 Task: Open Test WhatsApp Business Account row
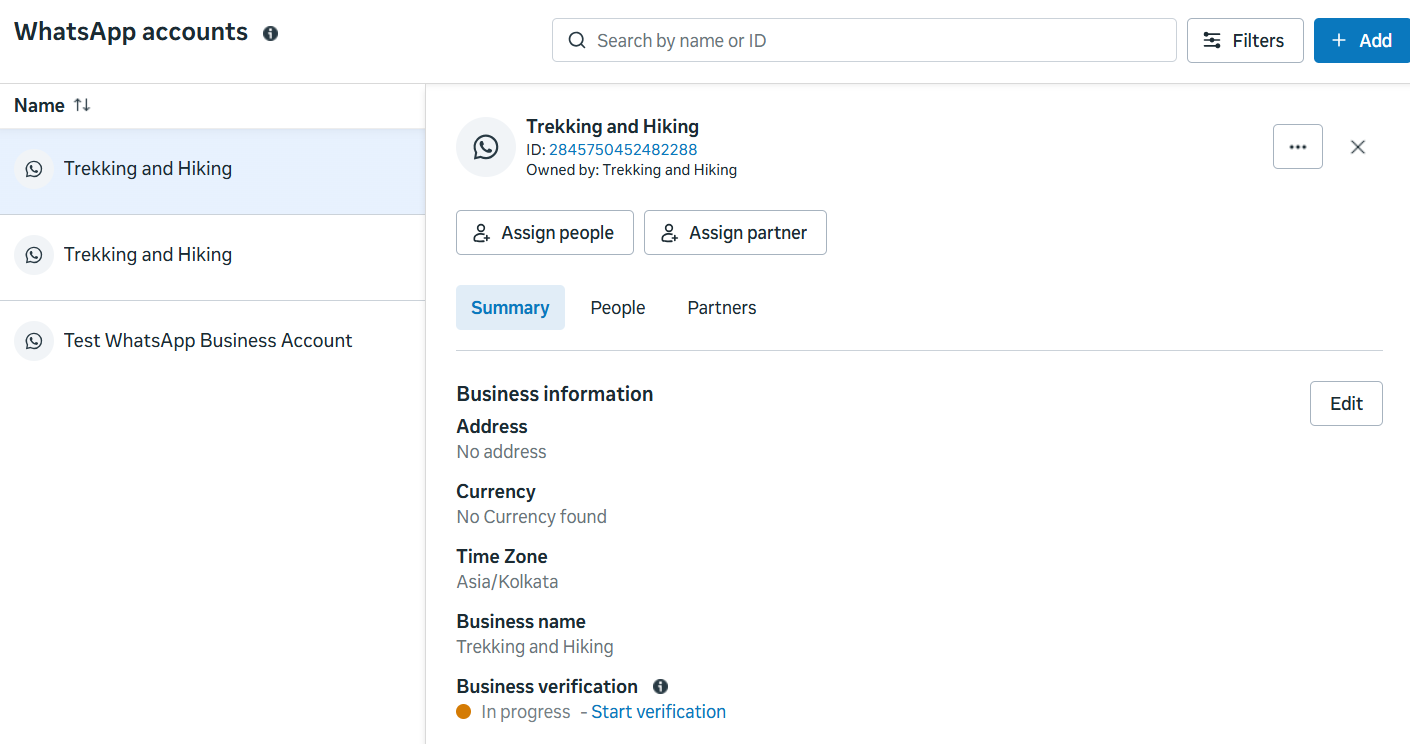coord(208,341)
